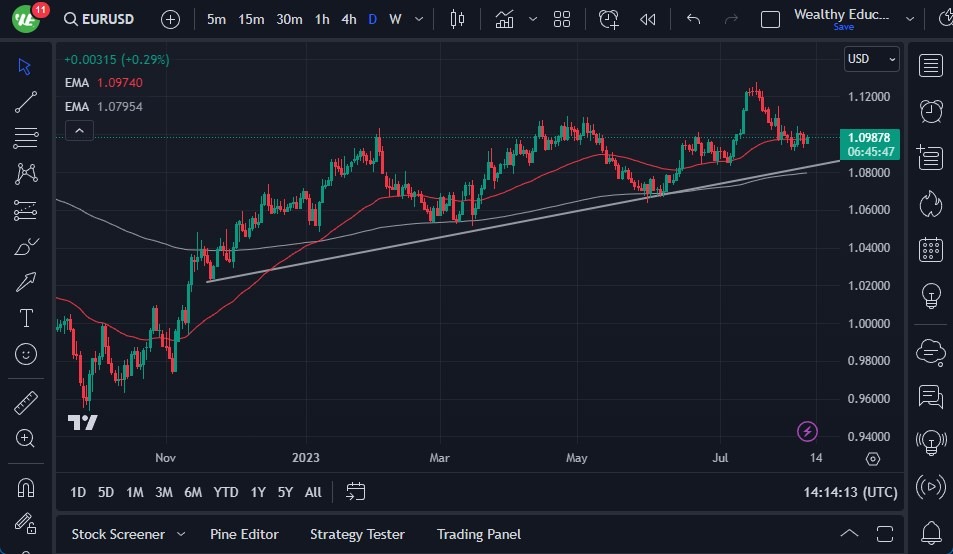Switch to the 4h timeframe
Screen dimensions: 953x554
coord(348,19)
